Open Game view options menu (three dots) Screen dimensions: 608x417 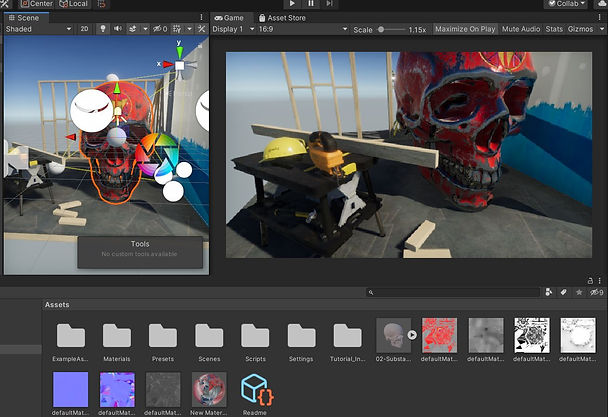(600, 17)
